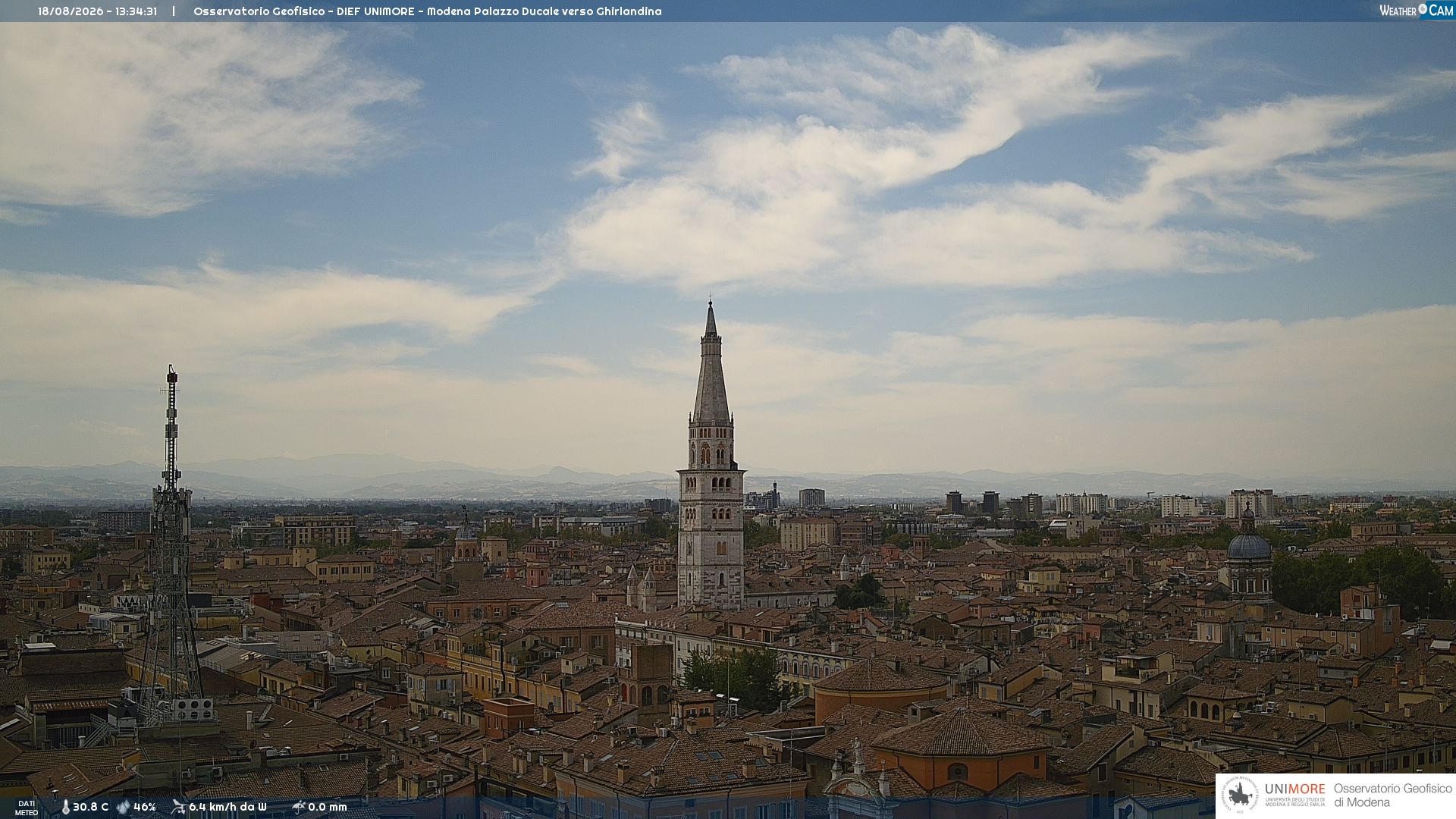Click the 46% humidity value
Screen dimensions: 1456x819
coord(145,807)
